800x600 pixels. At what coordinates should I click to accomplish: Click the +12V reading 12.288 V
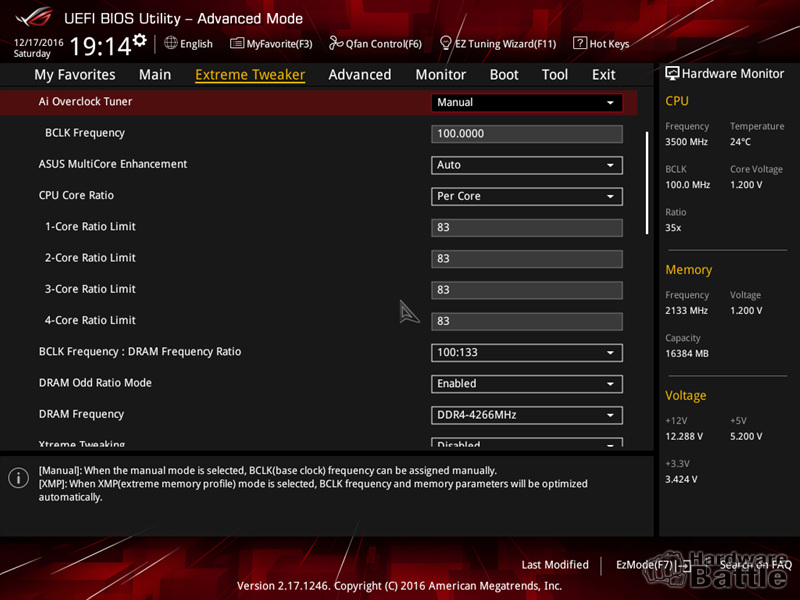(x=684, y=437)
